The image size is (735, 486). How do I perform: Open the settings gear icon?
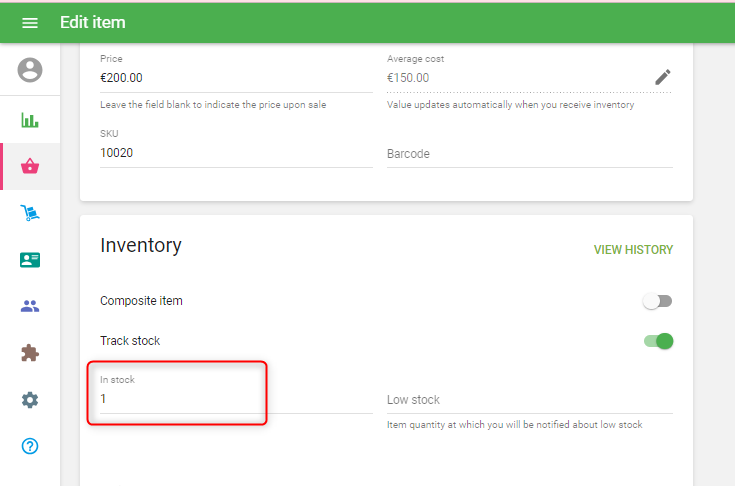30,400
